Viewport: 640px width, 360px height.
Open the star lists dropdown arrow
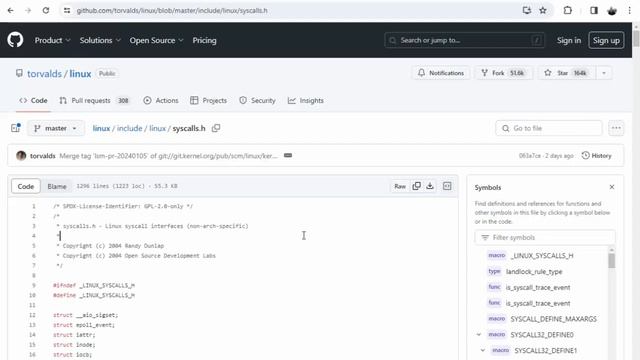point(604,73)
